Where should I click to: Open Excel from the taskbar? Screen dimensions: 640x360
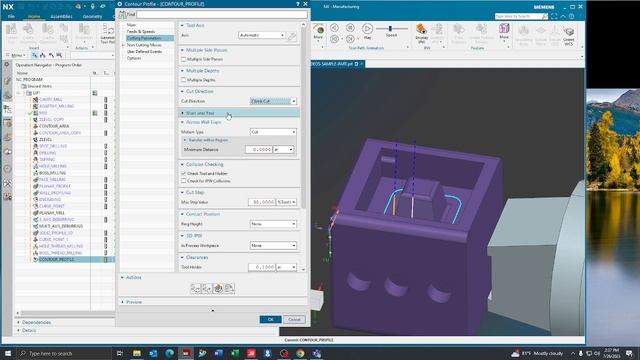point(235,353)
